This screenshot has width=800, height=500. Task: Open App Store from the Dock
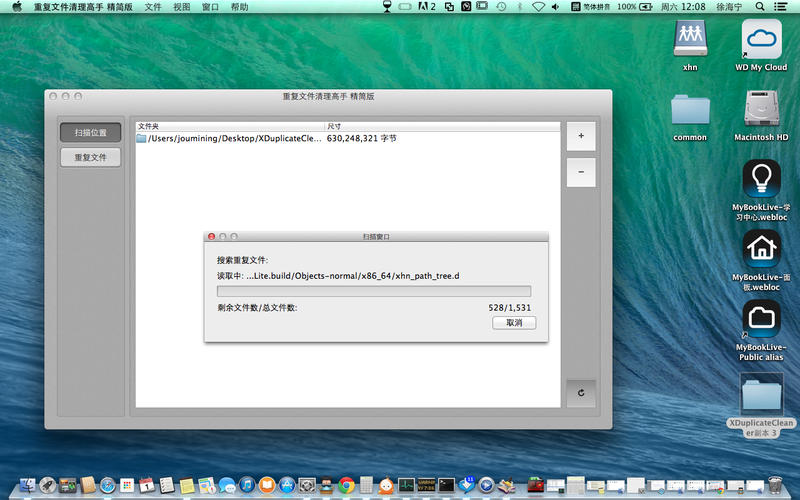coord(287,485)
